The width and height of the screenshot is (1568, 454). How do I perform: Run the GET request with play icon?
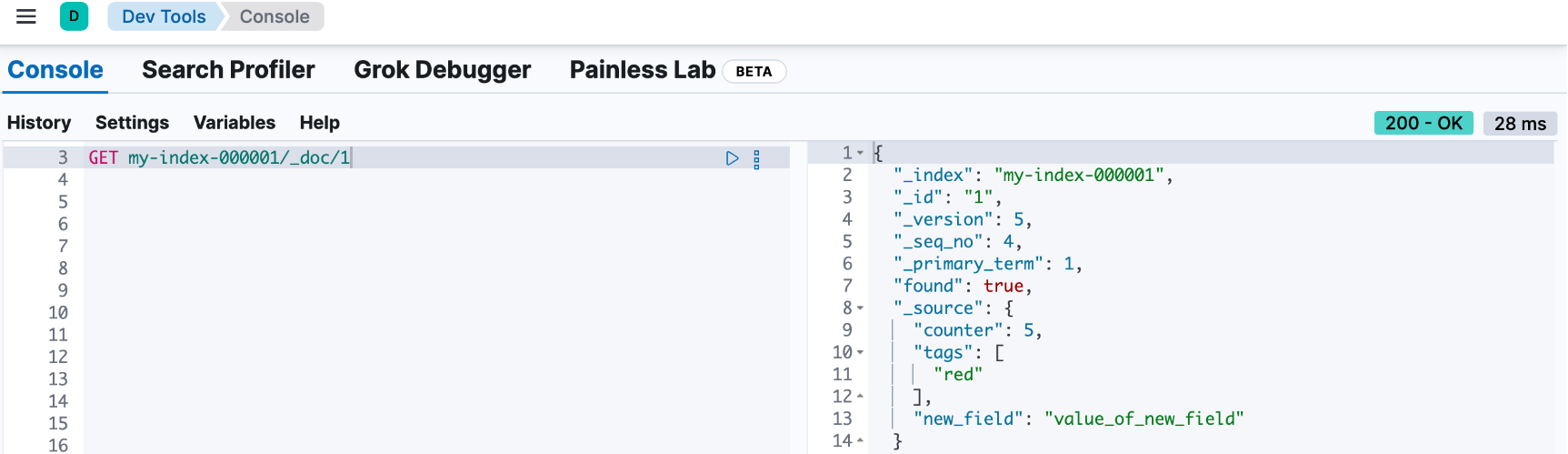[732, 158]
